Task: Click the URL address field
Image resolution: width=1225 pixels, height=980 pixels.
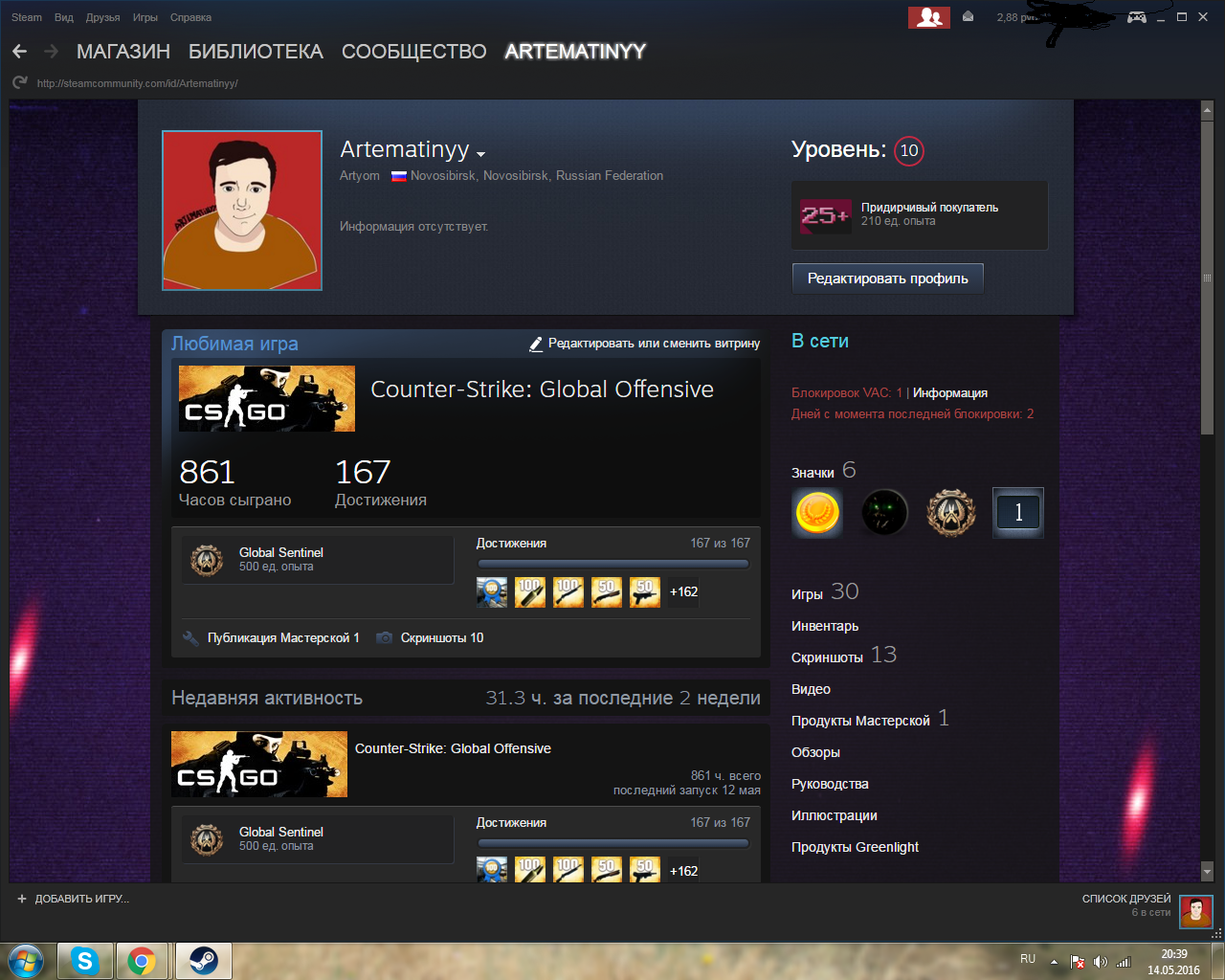Action: [x=137, y=83]
